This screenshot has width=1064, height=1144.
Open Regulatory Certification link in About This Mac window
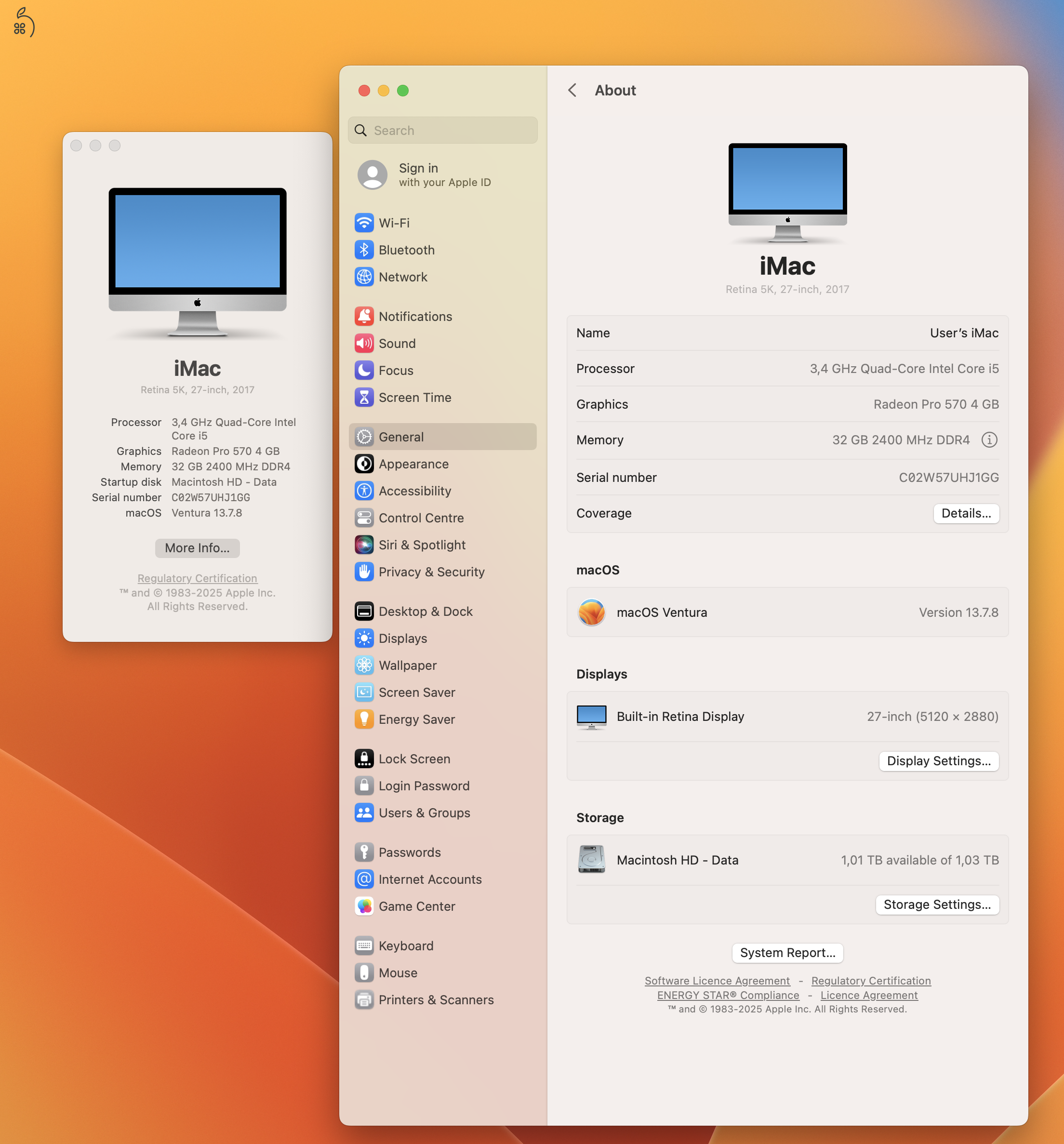(198, 578)
